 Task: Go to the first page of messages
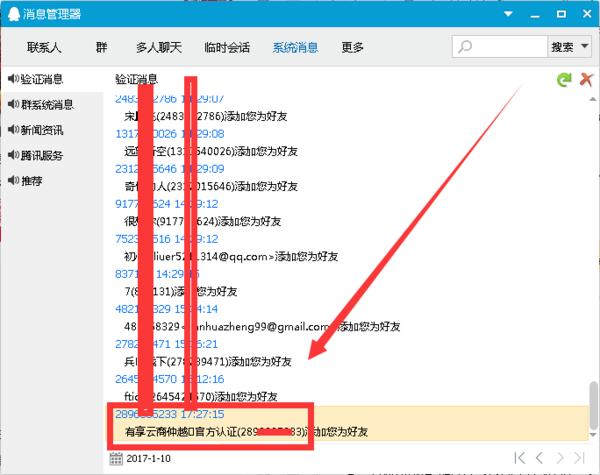click(520, 458)
